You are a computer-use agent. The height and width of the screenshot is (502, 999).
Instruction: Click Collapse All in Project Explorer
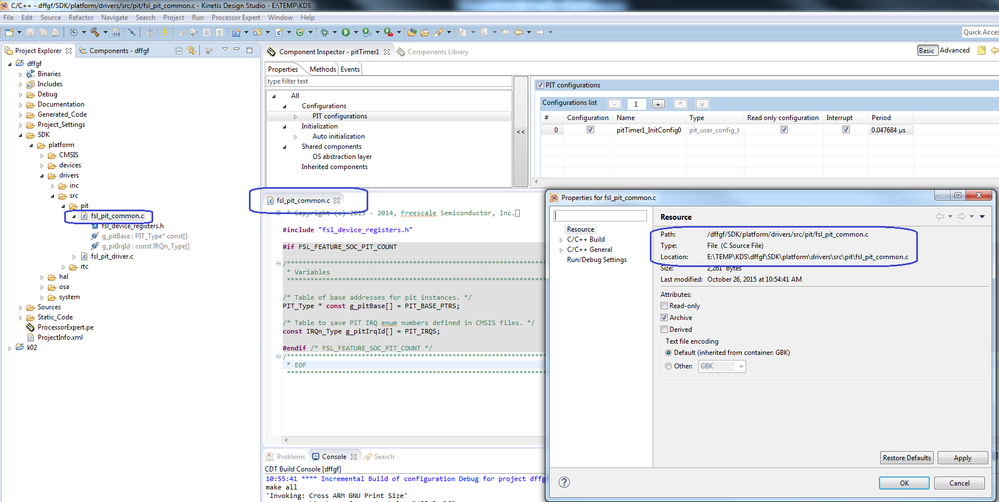(x=179, y=51)
